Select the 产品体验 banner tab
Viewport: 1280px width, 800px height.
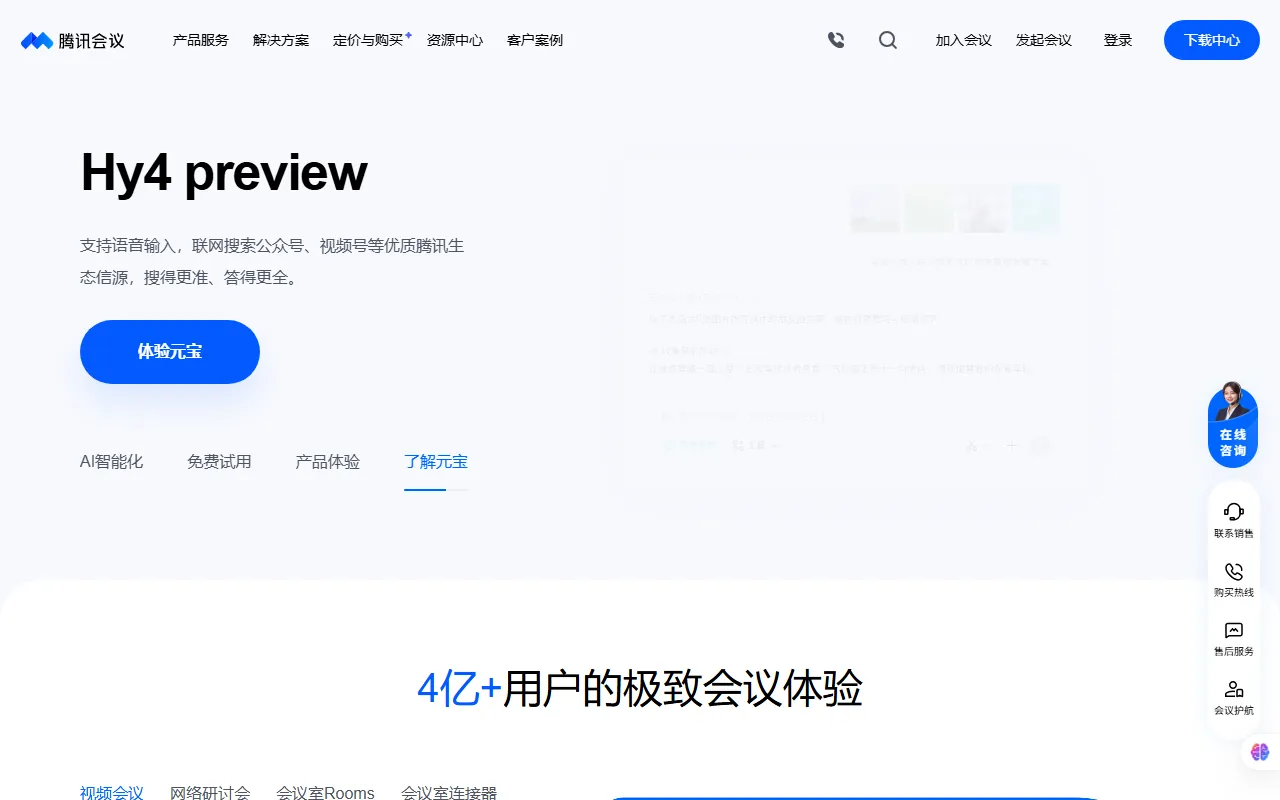pos(328,462)
